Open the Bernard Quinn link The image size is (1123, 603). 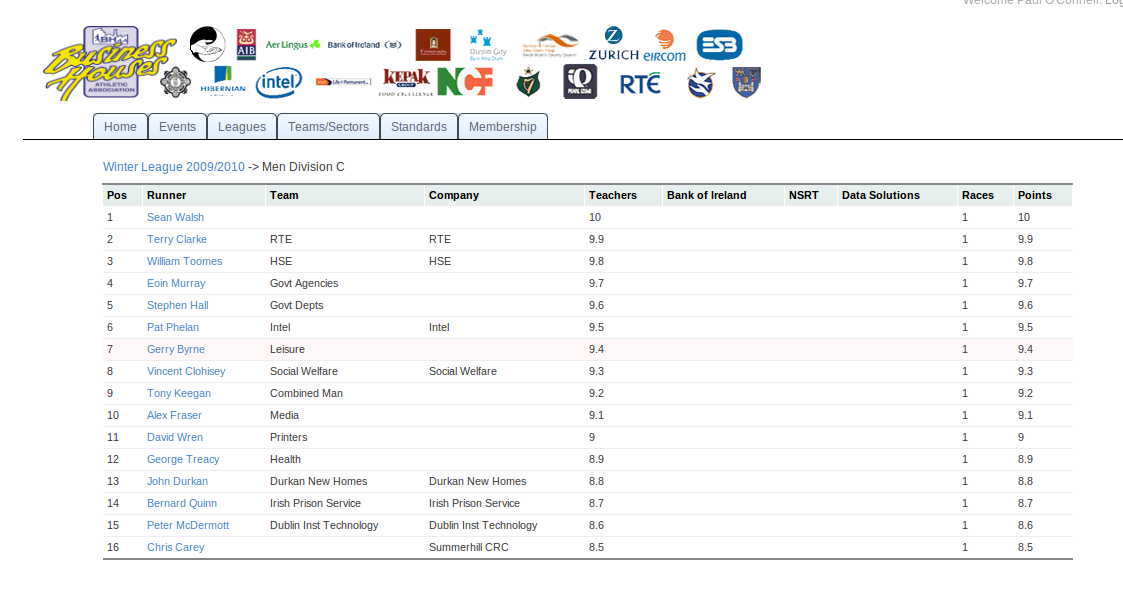coord(182,503)
